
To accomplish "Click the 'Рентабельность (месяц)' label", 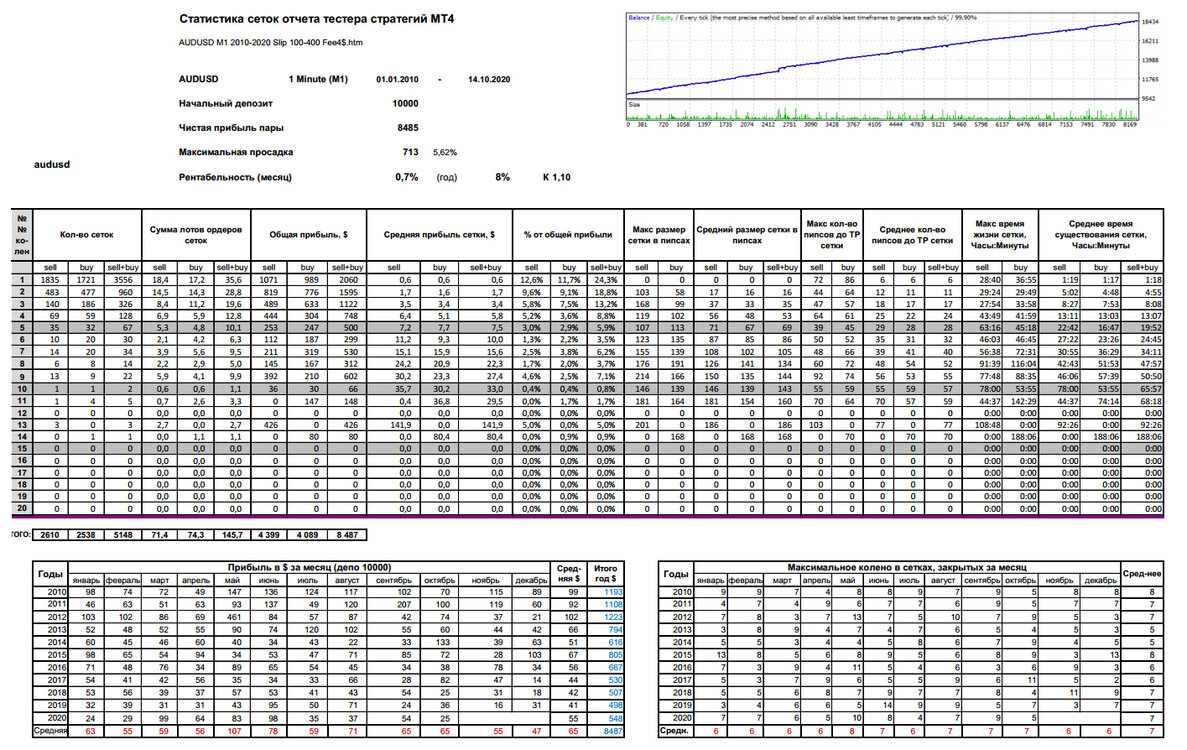I will pos(235,177).
